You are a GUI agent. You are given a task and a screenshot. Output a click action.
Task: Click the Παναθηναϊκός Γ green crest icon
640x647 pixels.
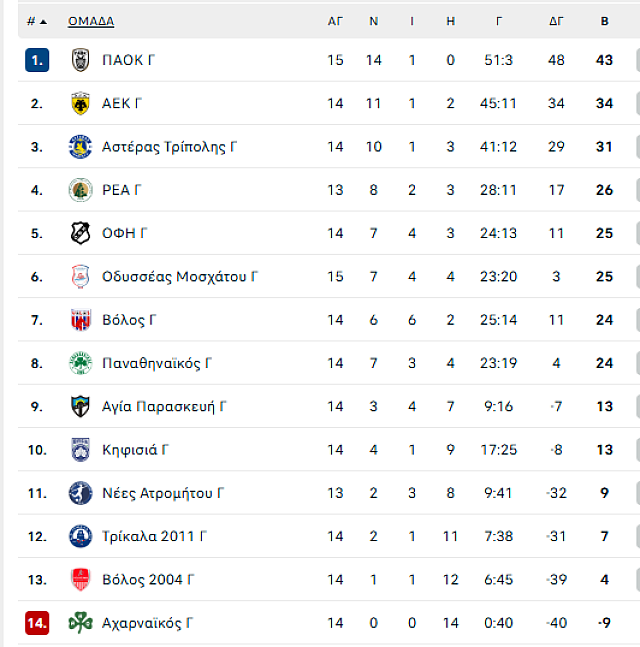tap(80, 363)
